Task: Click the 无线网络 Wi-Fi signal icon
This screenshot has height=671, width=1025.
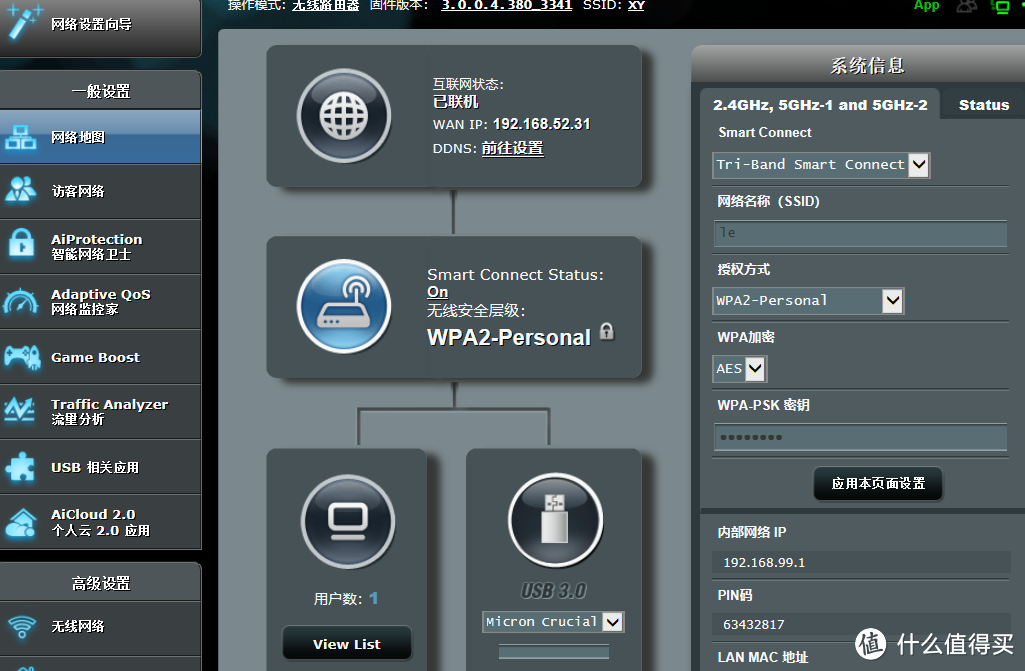Action: pos(22,627)
